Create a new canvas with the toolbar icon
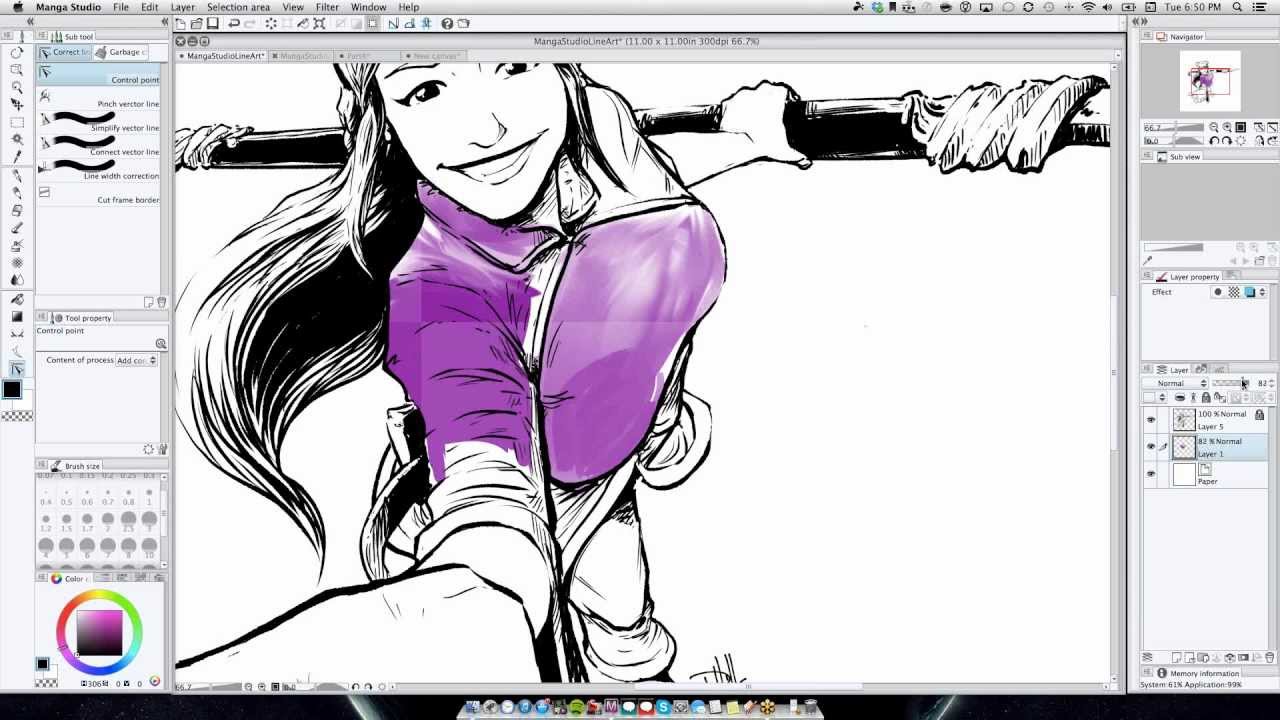 (181, 23)
